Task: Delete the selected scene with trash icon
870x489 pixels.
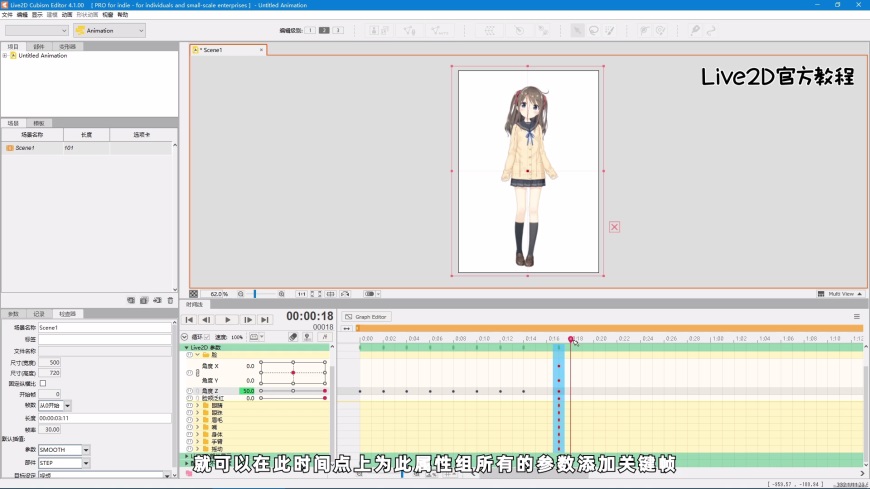Action: pos(170,300)
